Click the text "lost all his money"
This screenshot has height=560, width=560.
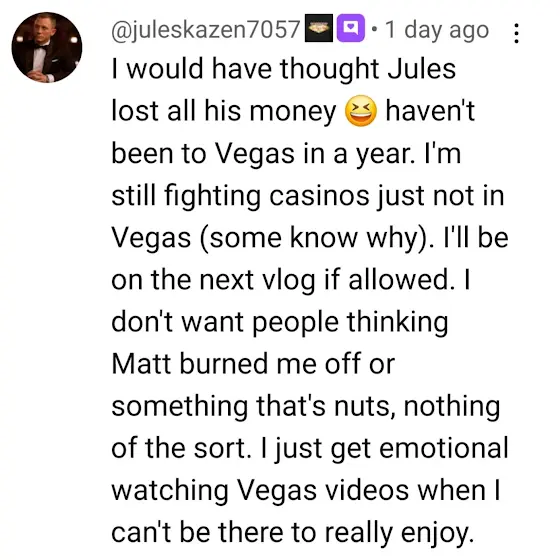pyautogui.click(x=224, y=111)
